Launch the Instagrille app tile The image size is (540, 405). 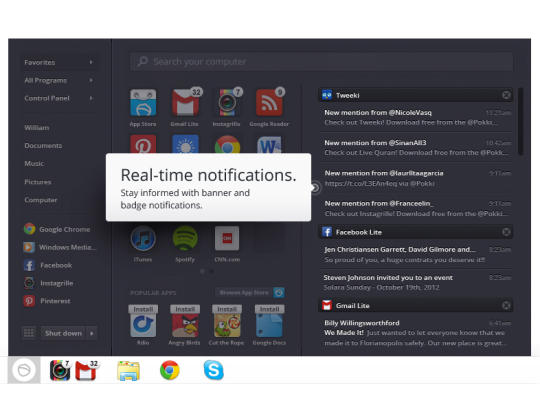(x=227, y=102)
